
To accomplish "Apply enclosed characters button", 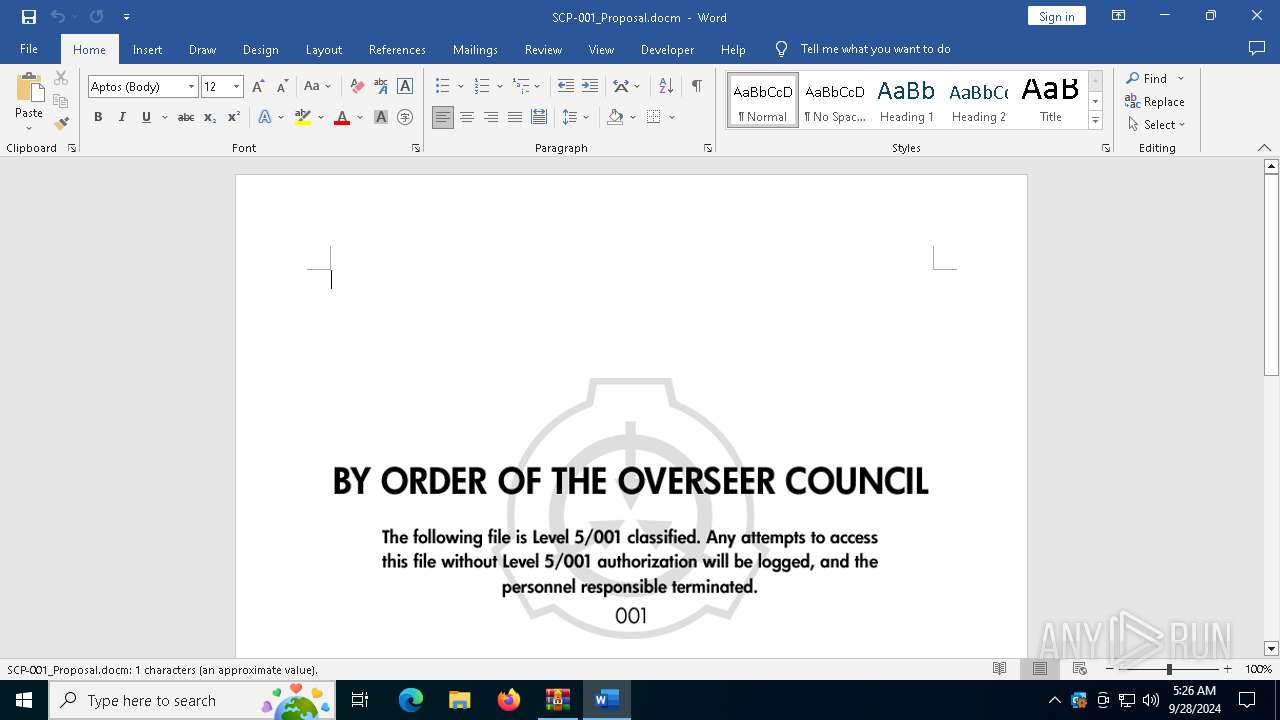I will tap(405, 117).
